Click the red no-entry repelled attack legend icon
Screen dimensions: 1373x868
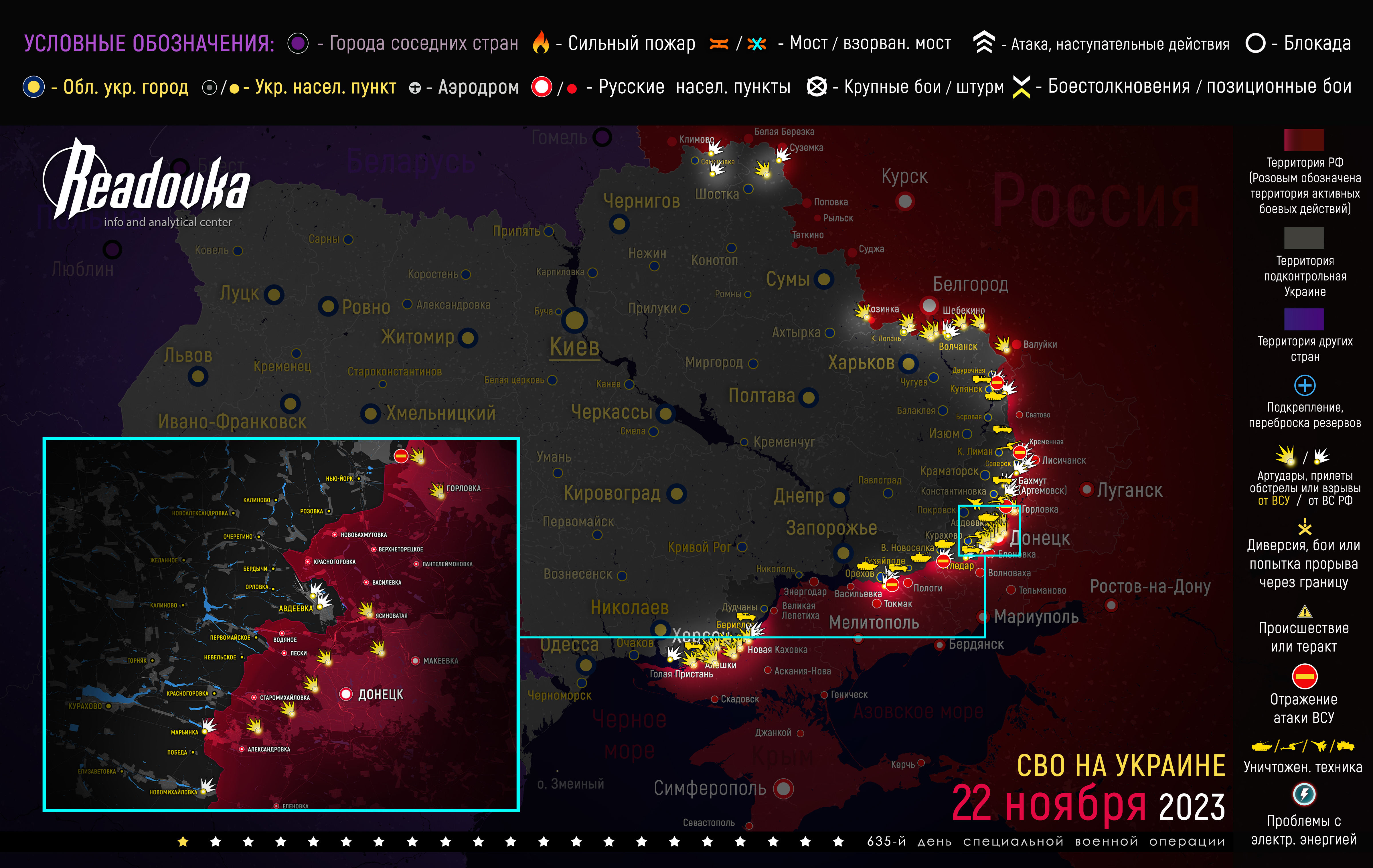click(1305, 677)
